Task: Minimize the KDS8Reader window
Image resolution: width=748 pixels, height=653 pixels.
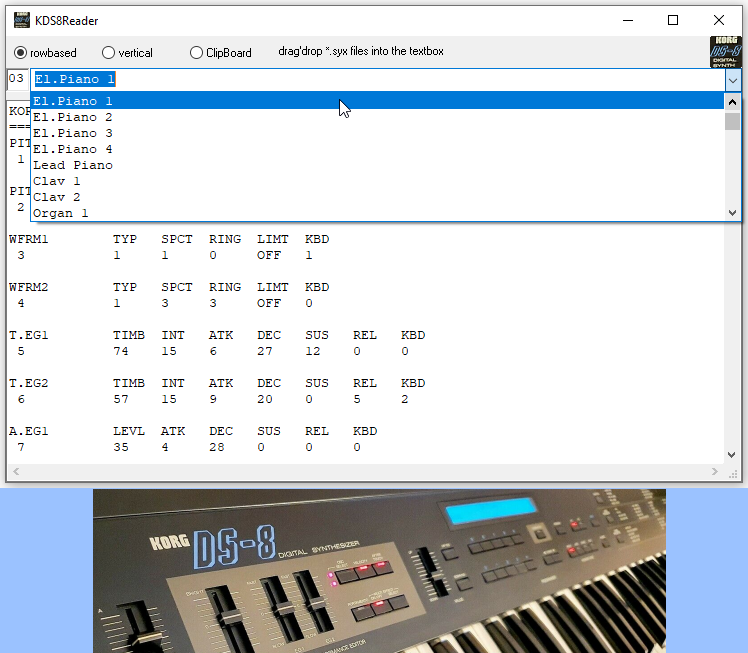Action: (x=628, y=20)
